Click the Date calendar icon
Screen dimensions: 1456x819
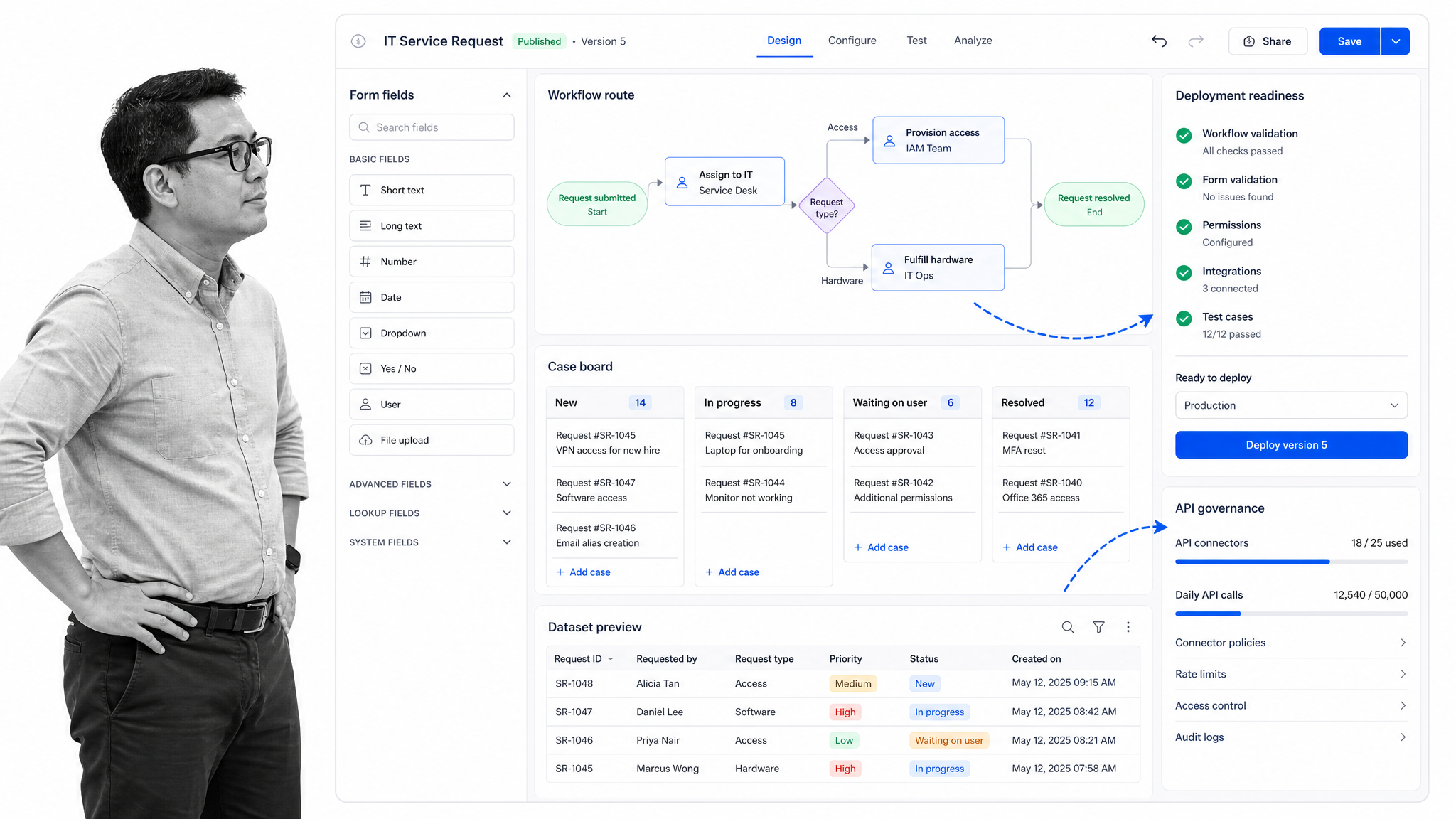365,297
